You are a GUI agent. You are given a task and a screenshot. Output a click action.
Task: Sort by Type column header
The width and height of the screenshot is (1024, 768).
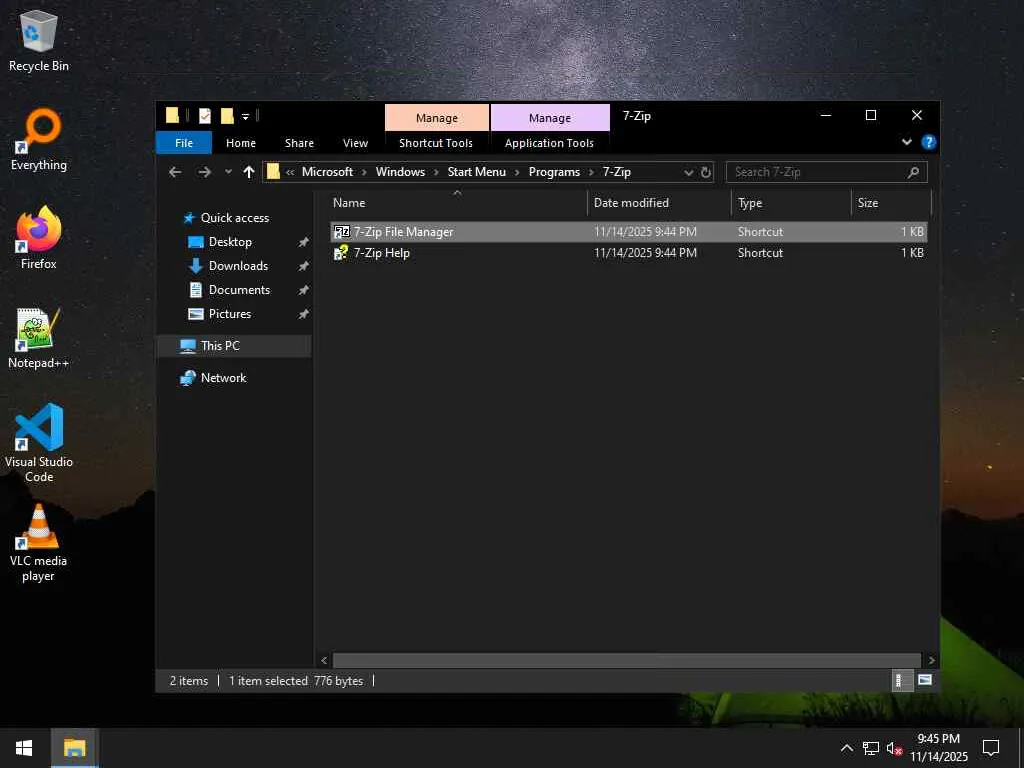(792, 203)
